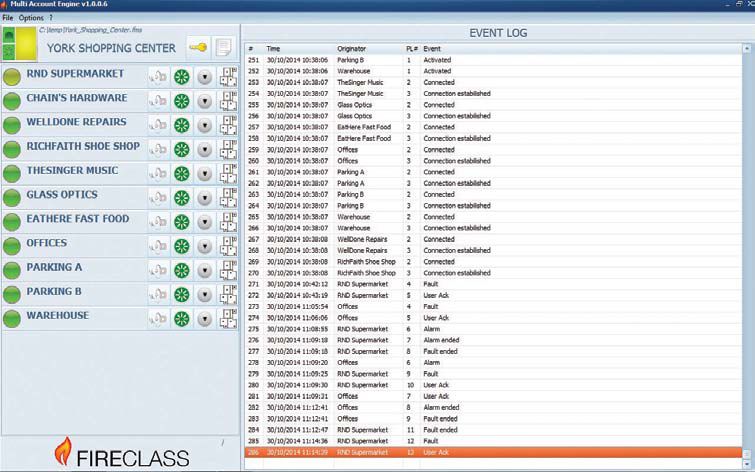Viewport: 755px width, 472px height.
Task: Click the hand acknowledge icon for Glass Optics
Action: [x=159, y=198]
